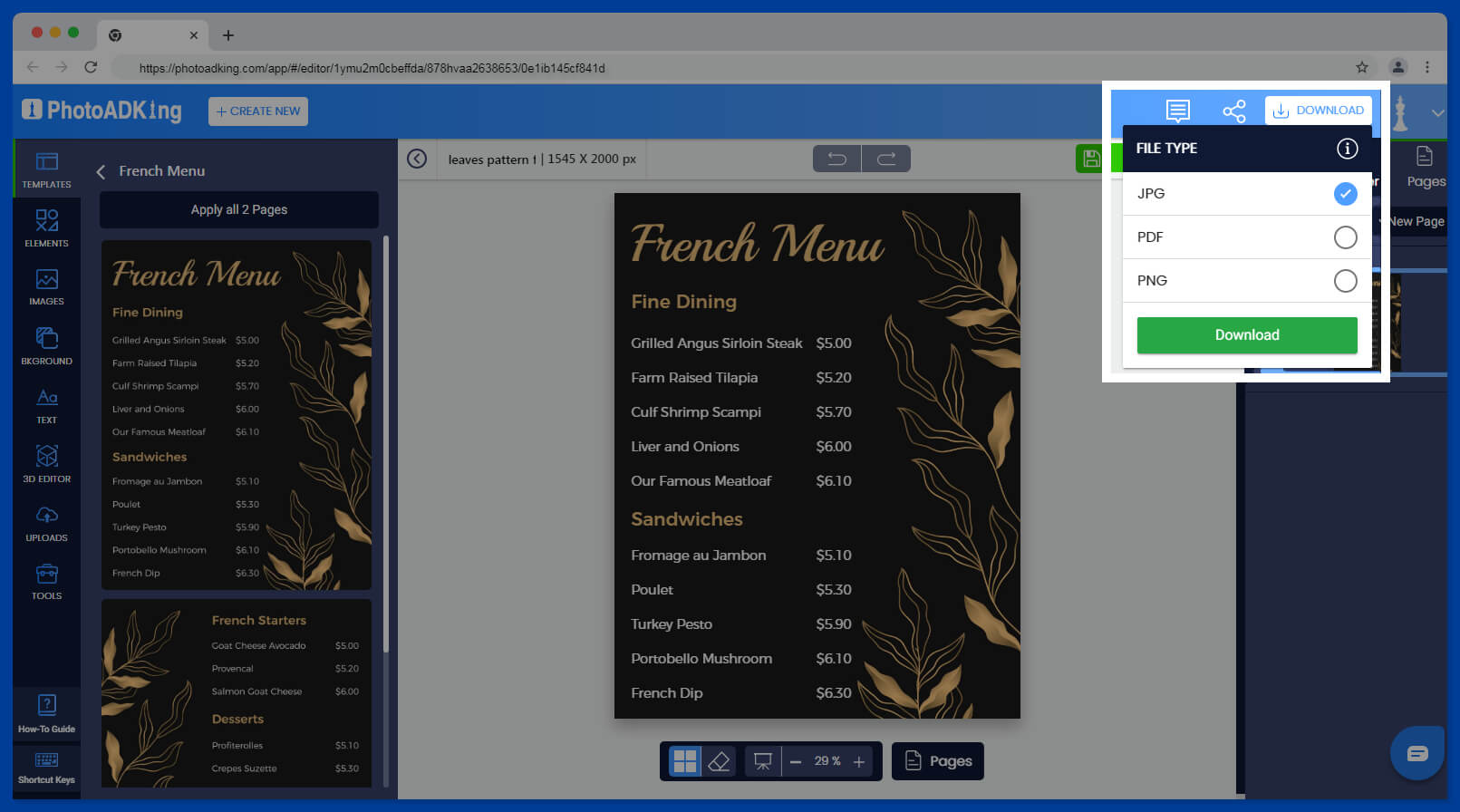
Task: Select the Fine Dining template thumbnail
Action: (237, 415)
